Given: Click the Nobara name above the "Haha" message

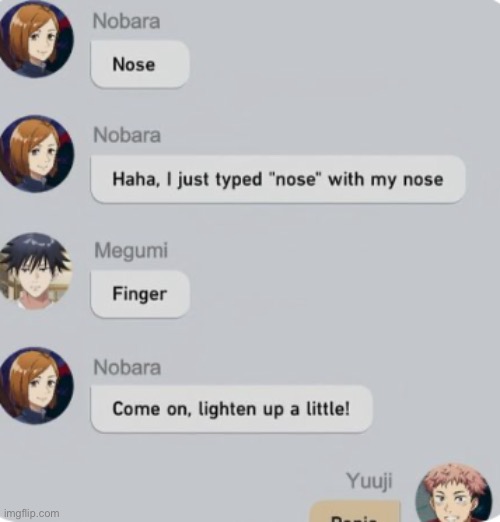Looking at the screenshot, I should point(127,135).
